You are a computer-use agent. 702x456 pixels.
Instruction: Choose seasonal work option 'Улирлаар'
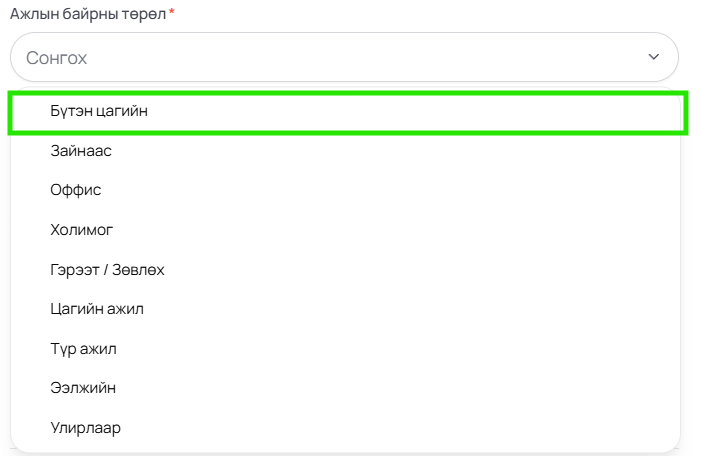345,428
